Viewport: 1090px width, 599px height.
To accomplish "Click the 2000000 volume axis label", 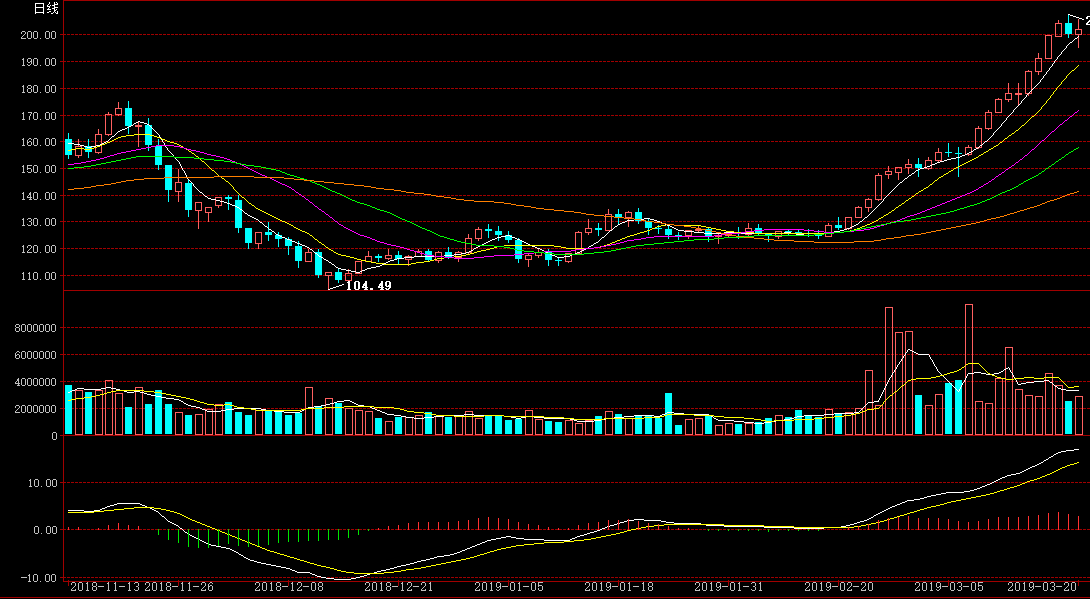I will [35, 409].
